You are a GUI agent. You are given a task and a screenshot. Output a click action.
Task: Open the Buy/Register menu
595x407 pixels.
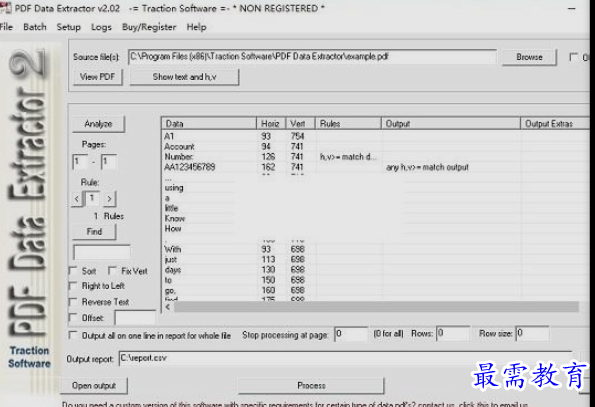149,27
